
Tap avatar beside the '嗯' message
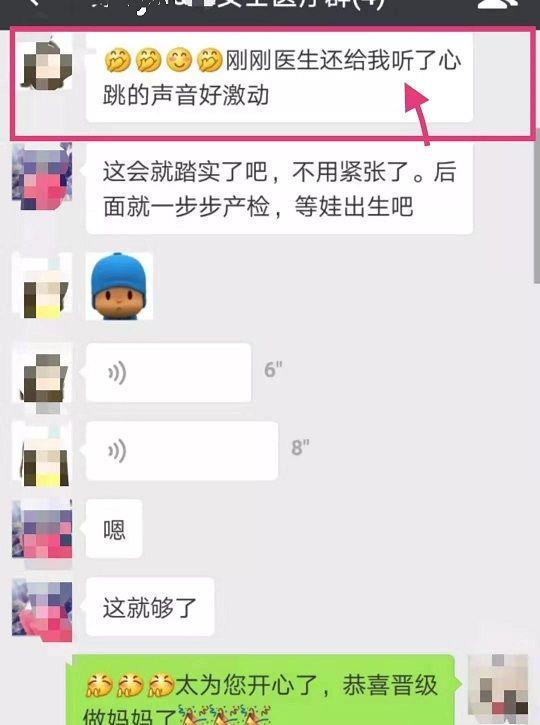click(x=42, y=532)
